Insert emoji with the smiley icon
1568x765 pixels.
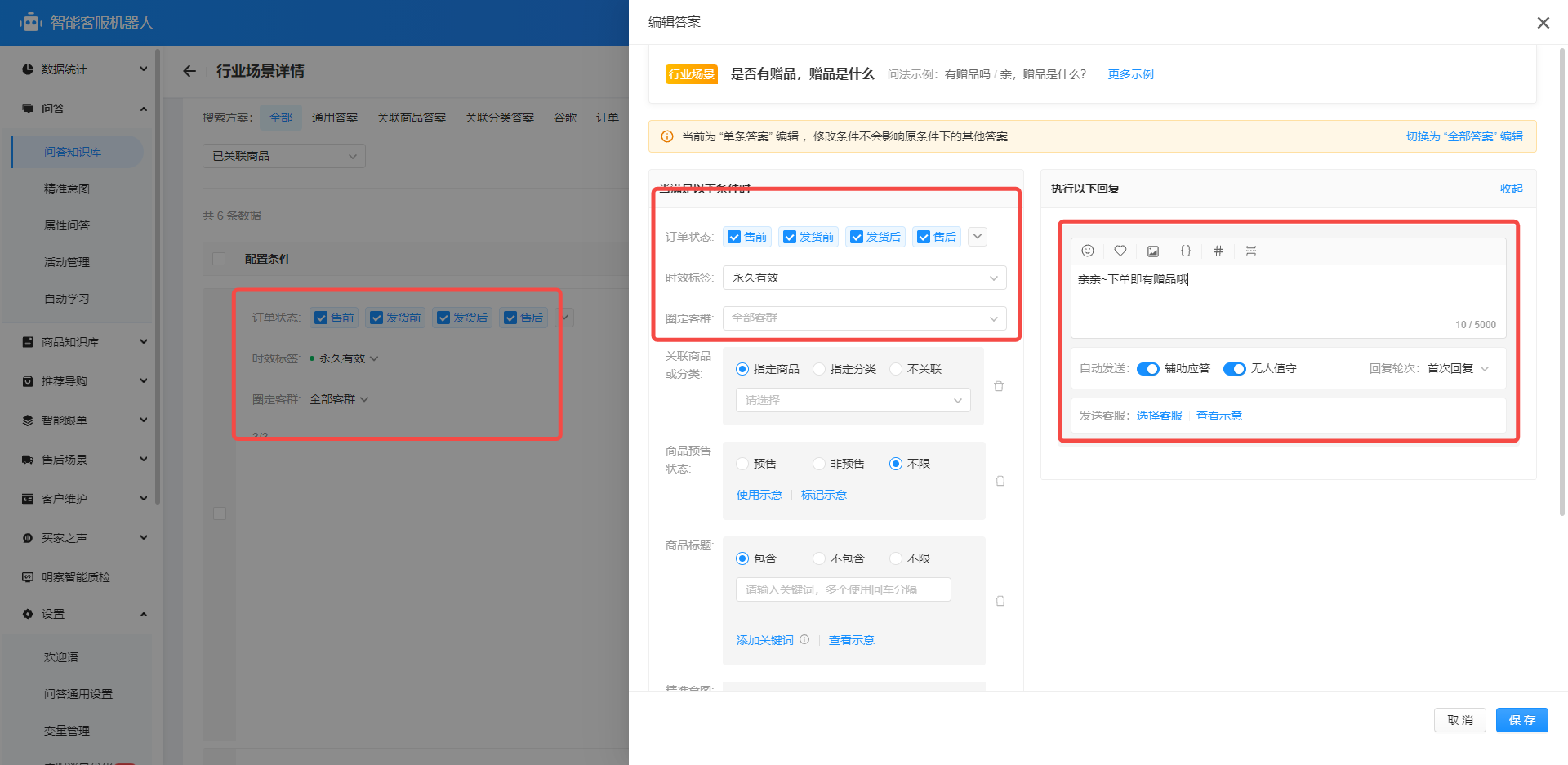pyautogui.click(x=1088, y=251)
